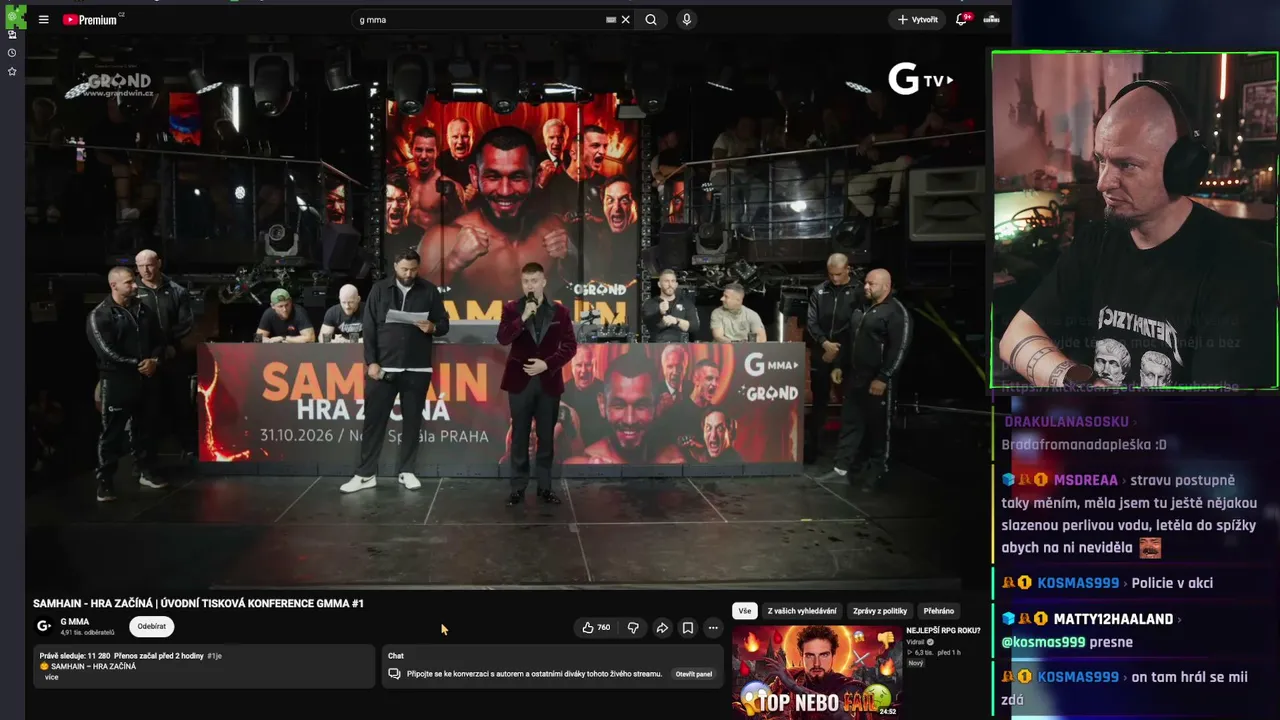This screenshot has height=720, width=1280.
Task: Open favorites star icon in sidebar
Action: (x=12, y=71)
